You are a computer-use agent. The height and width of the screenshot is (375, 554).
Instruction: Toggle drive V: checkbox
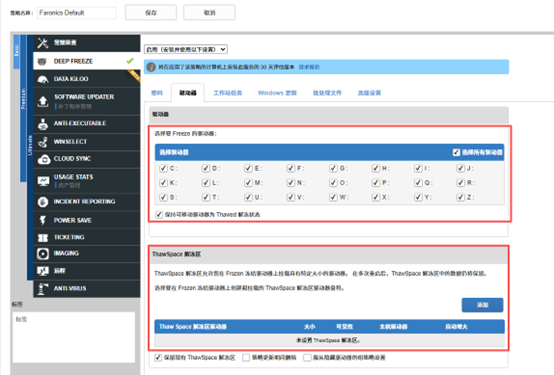coord(290,197)
